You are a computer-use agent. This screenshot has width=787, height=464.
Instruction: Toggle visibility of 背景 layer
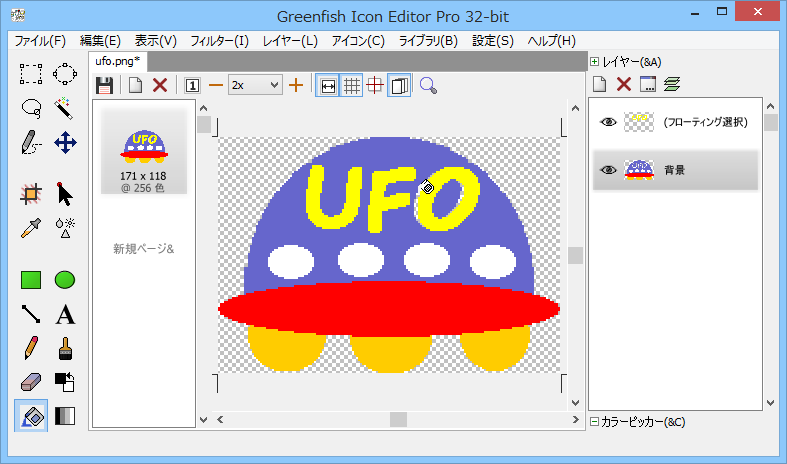[607, 170]
